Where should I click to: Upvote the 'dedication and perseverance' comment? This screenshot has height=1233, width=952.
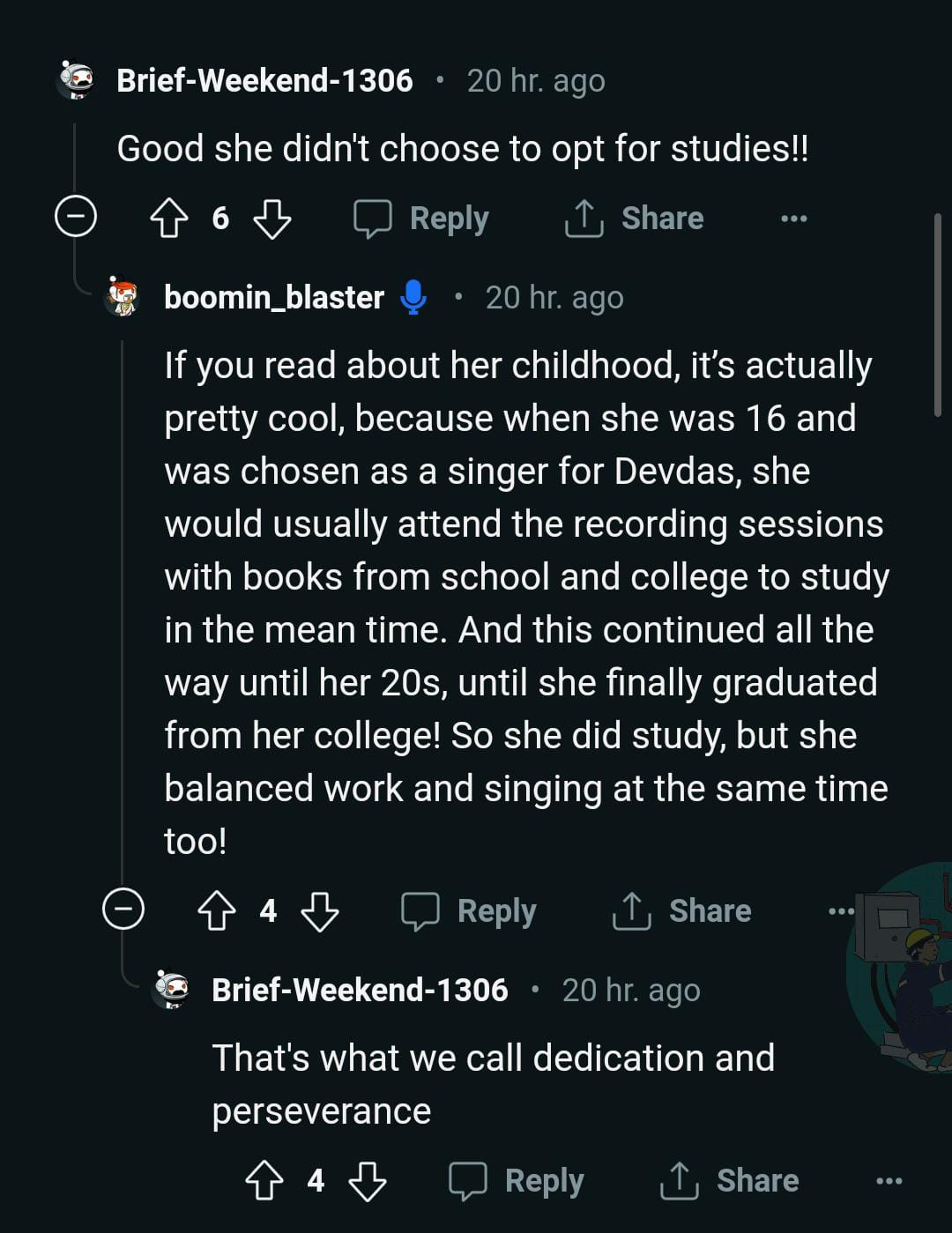click(264, 1181)
